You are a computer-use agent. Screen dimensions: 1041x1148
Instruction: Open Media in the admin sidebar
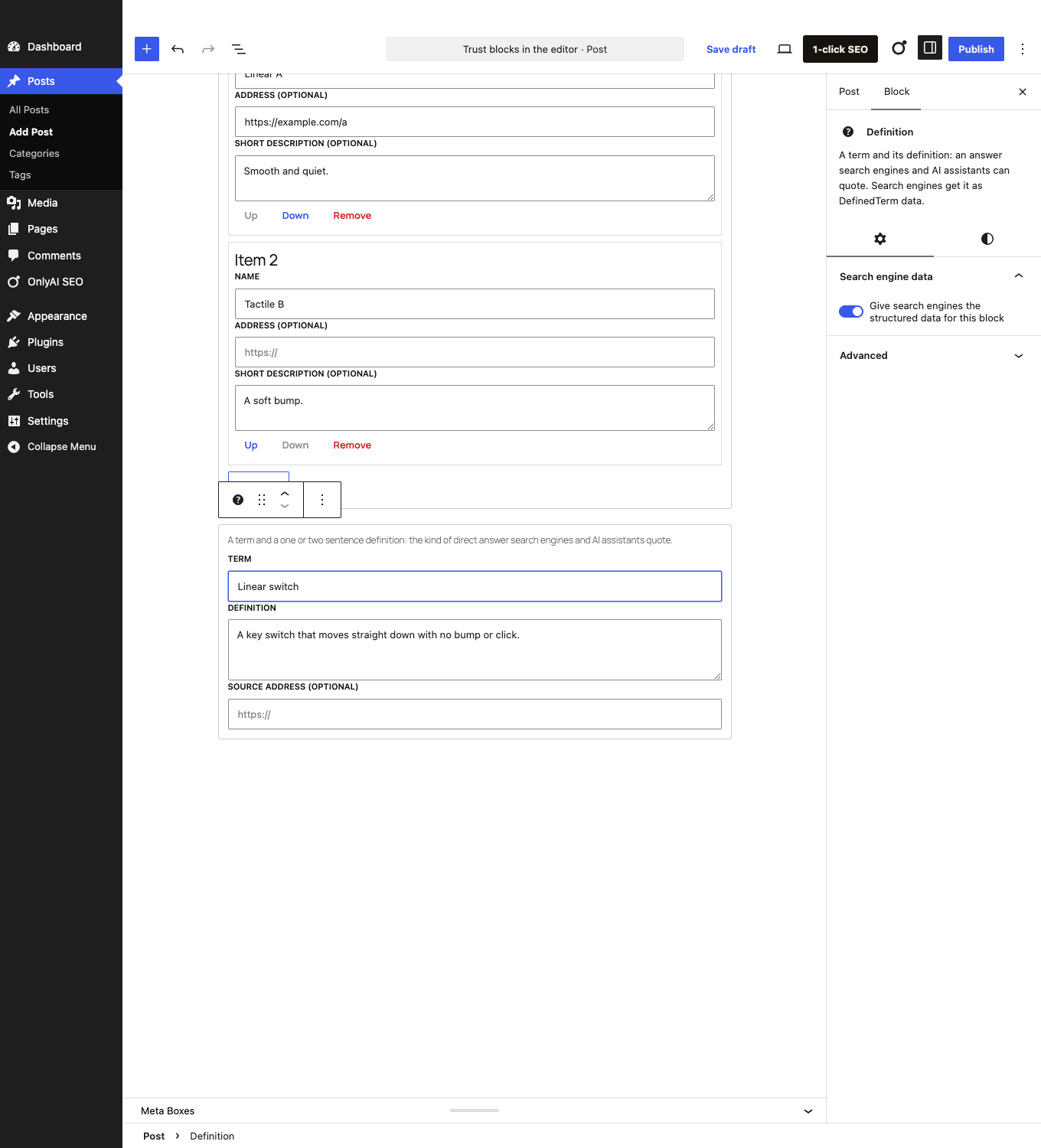[x=61, y=203]
